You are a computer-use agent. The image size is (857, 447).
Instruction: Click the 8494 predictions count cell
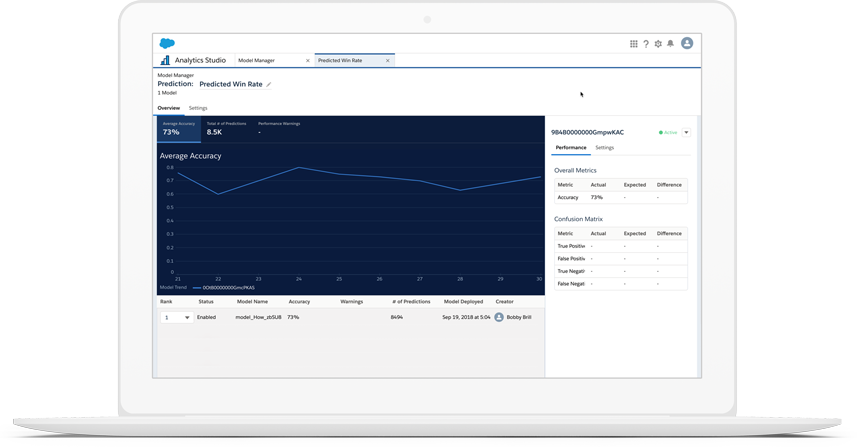click(x=396, y=317)
